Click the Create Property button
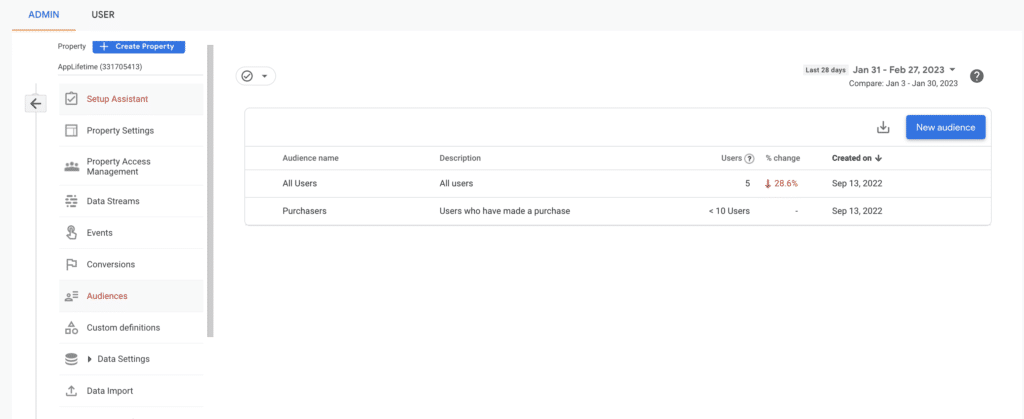The height and width of the screenshot is (419, 1024). coord(139,46)
